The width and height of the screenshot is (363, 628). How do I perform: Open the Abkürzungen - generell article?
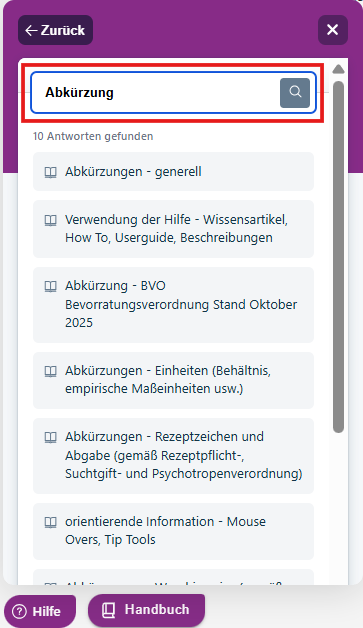pyautogui.click(x=173, y=171)
